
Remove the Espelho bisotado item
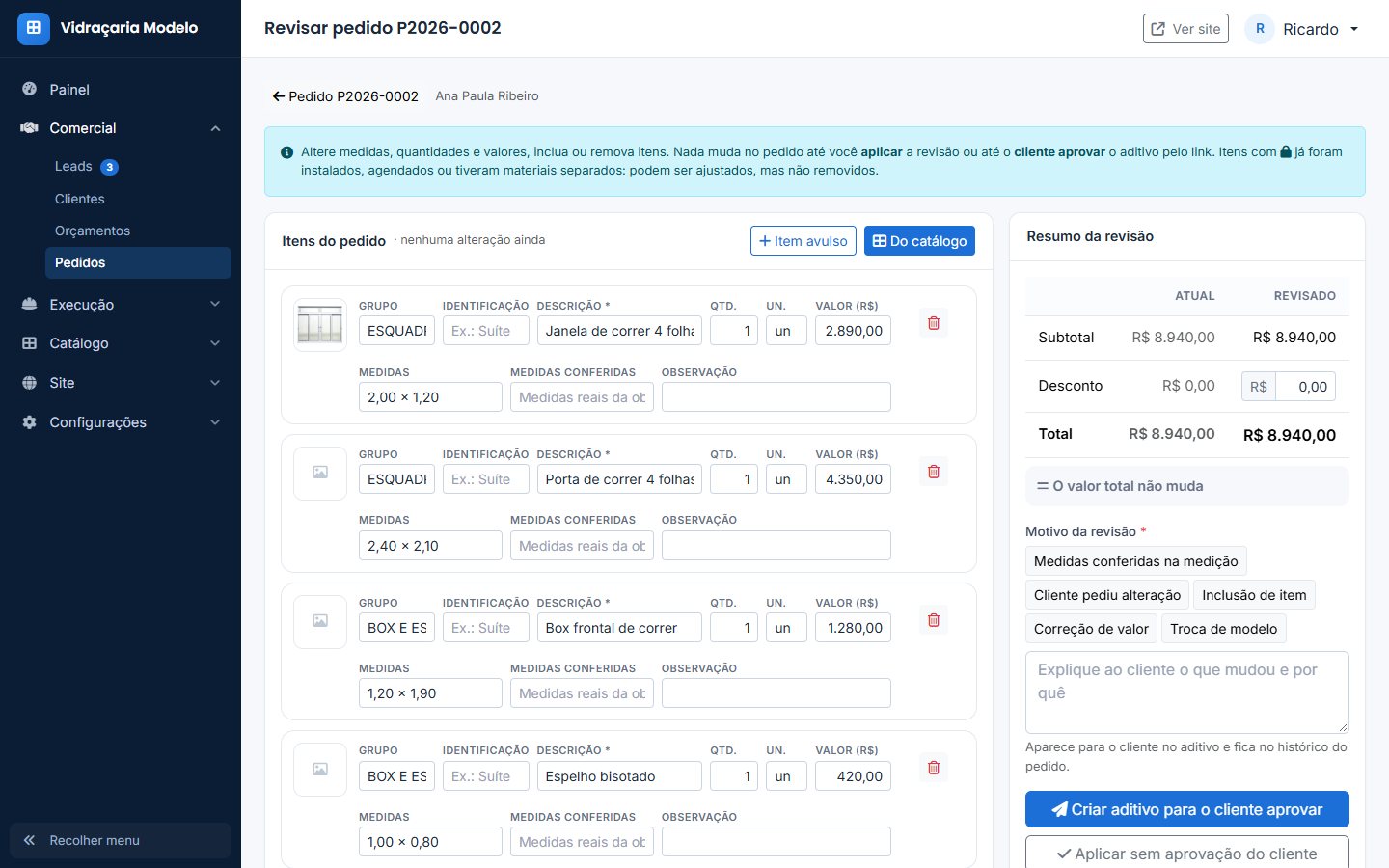[x=934, y=768]
